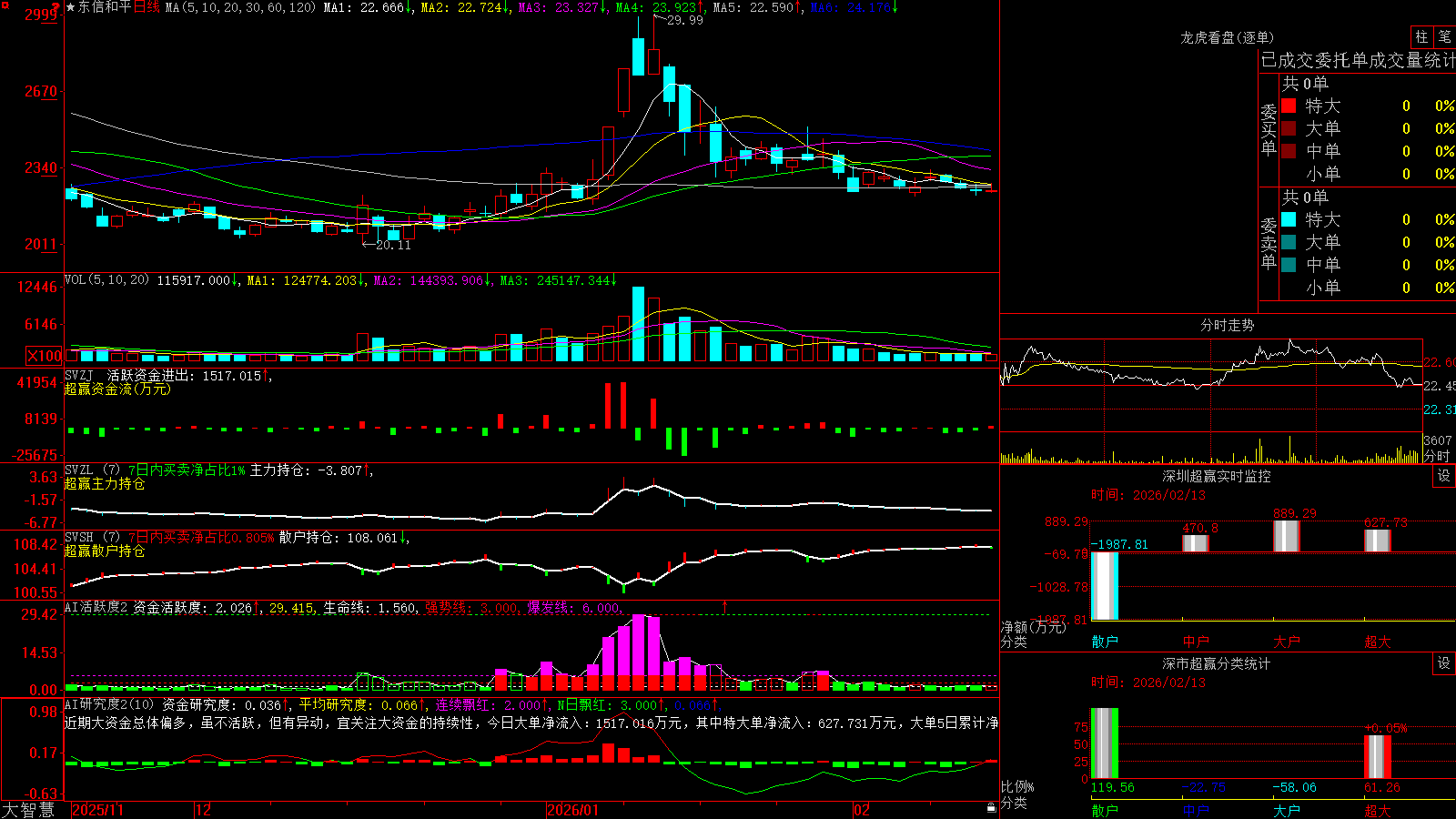Click the 超大 bar in 深市超赢分类统计
This screenshot has height=819, width=1456.
1378,757
